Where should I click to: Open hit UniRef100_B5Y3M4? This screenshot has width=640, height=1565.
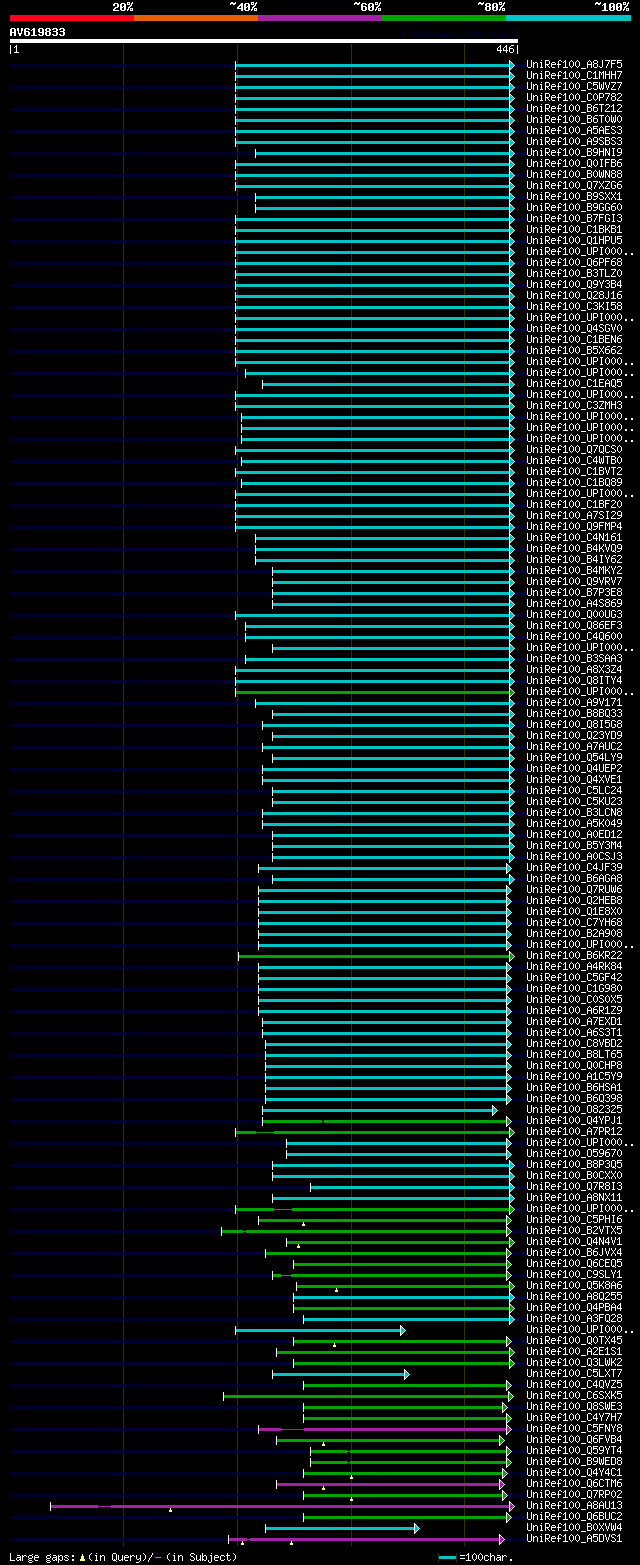point(574,845)
